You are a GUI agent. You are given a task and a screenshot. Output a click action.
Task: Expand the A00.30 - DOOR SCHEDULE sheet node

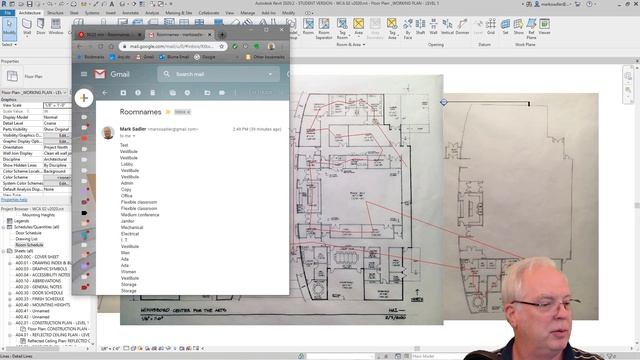click(10, 293)
